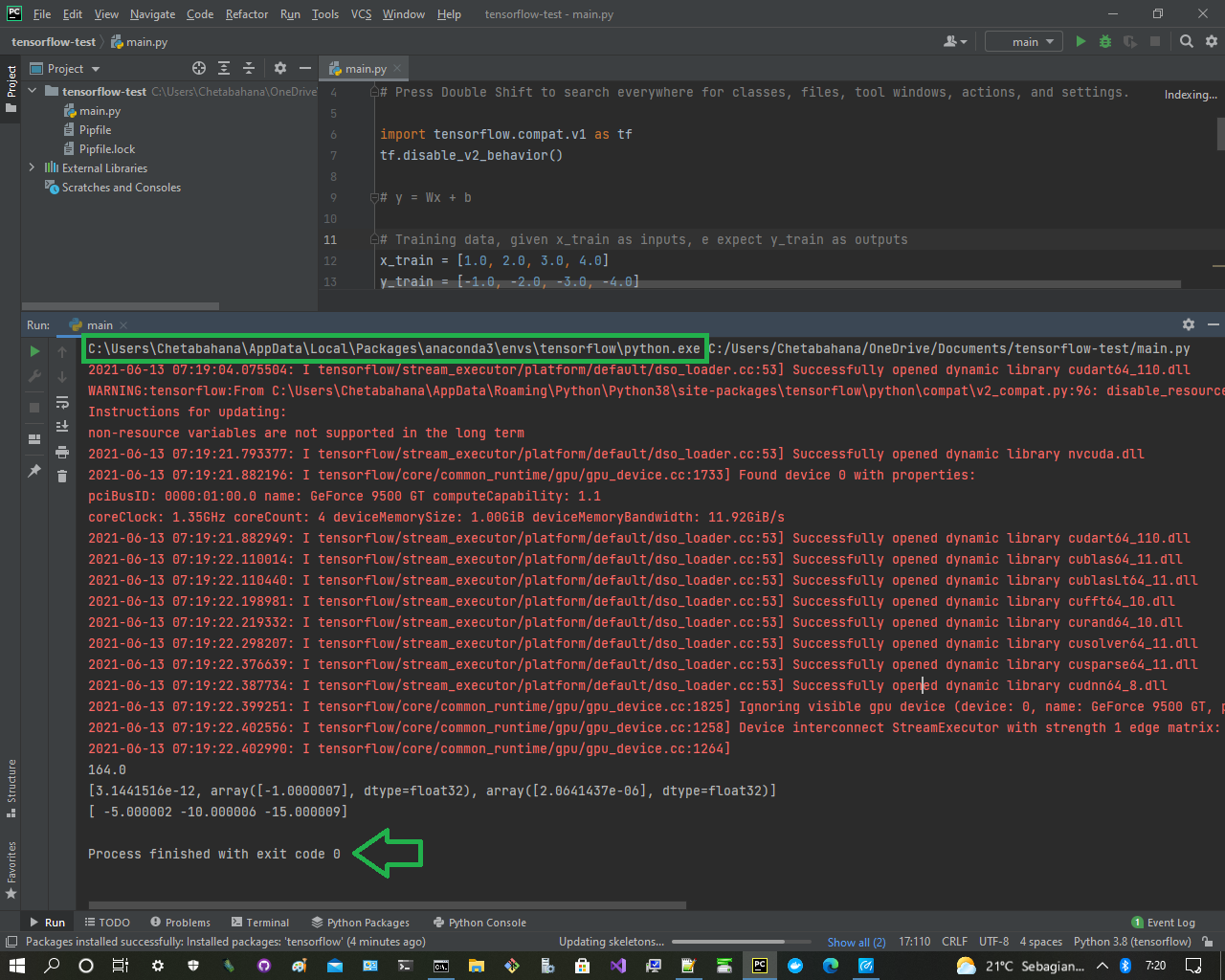Screen dimensions: 1225x980
Task: Open the Refactor menu
Action: pyautogui.click(x=247, y=14)
